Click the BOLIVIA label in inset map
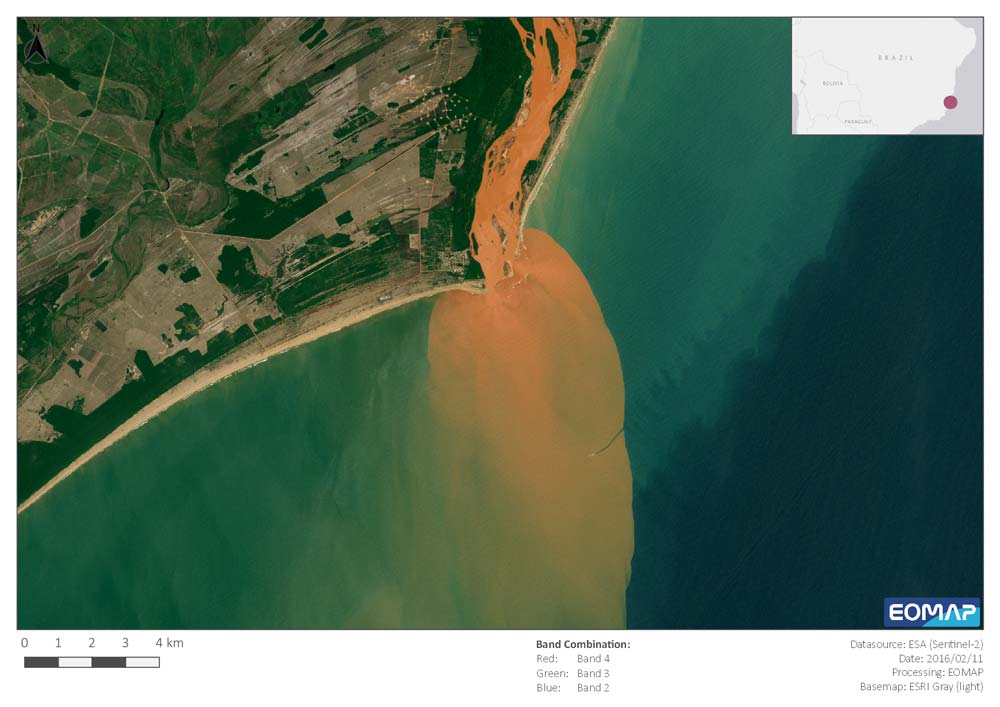 pos(831,84)
